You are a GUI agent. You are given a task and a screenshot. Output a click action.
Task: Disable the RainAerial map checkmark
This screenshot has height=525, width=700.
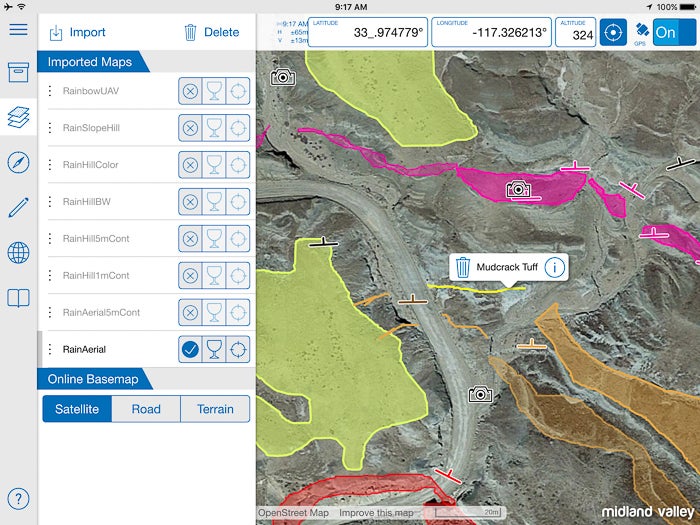pos(190,349)
